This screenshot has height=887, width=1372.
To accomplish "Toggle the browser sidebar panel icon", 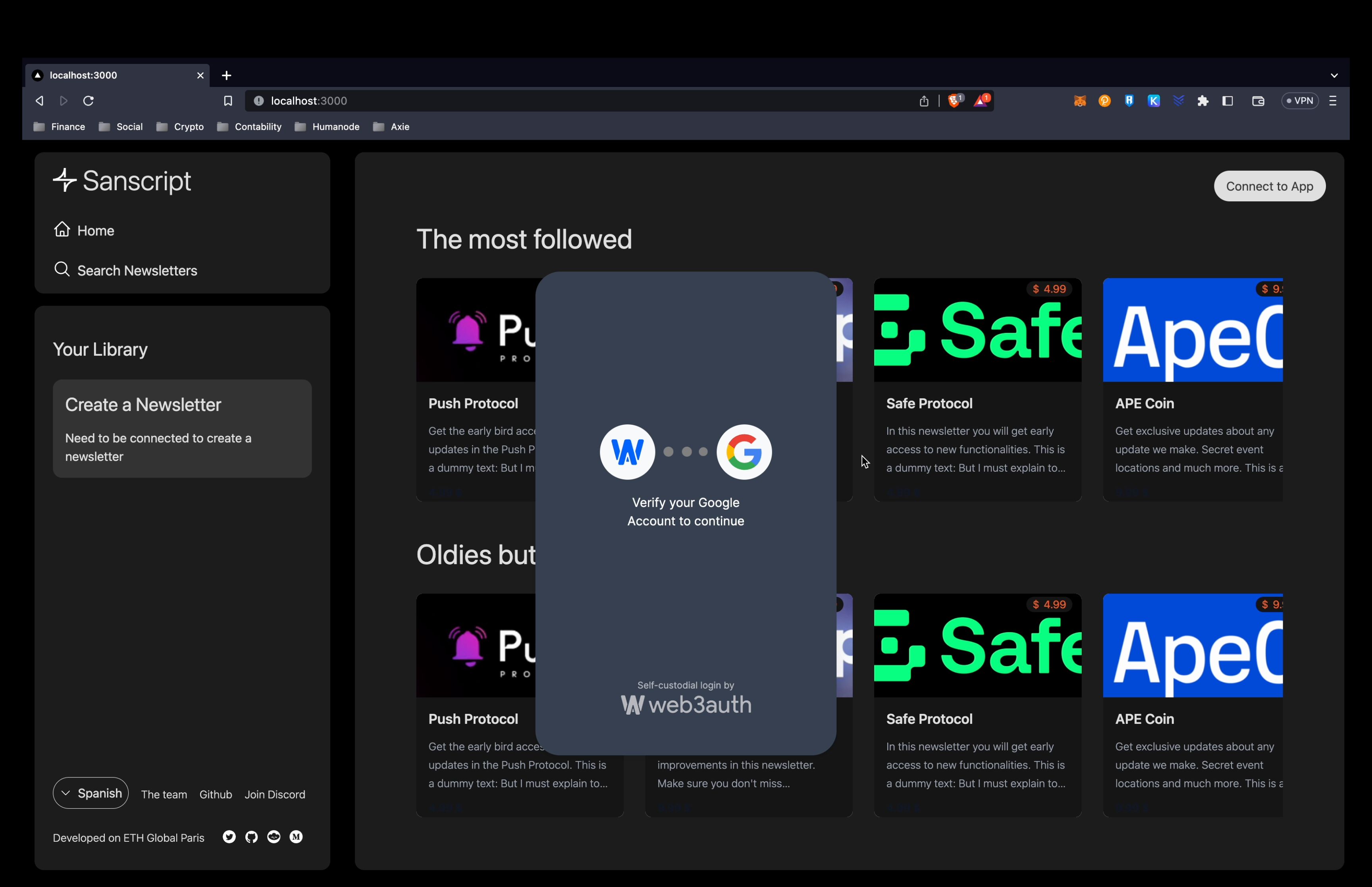I will 1227,101.
